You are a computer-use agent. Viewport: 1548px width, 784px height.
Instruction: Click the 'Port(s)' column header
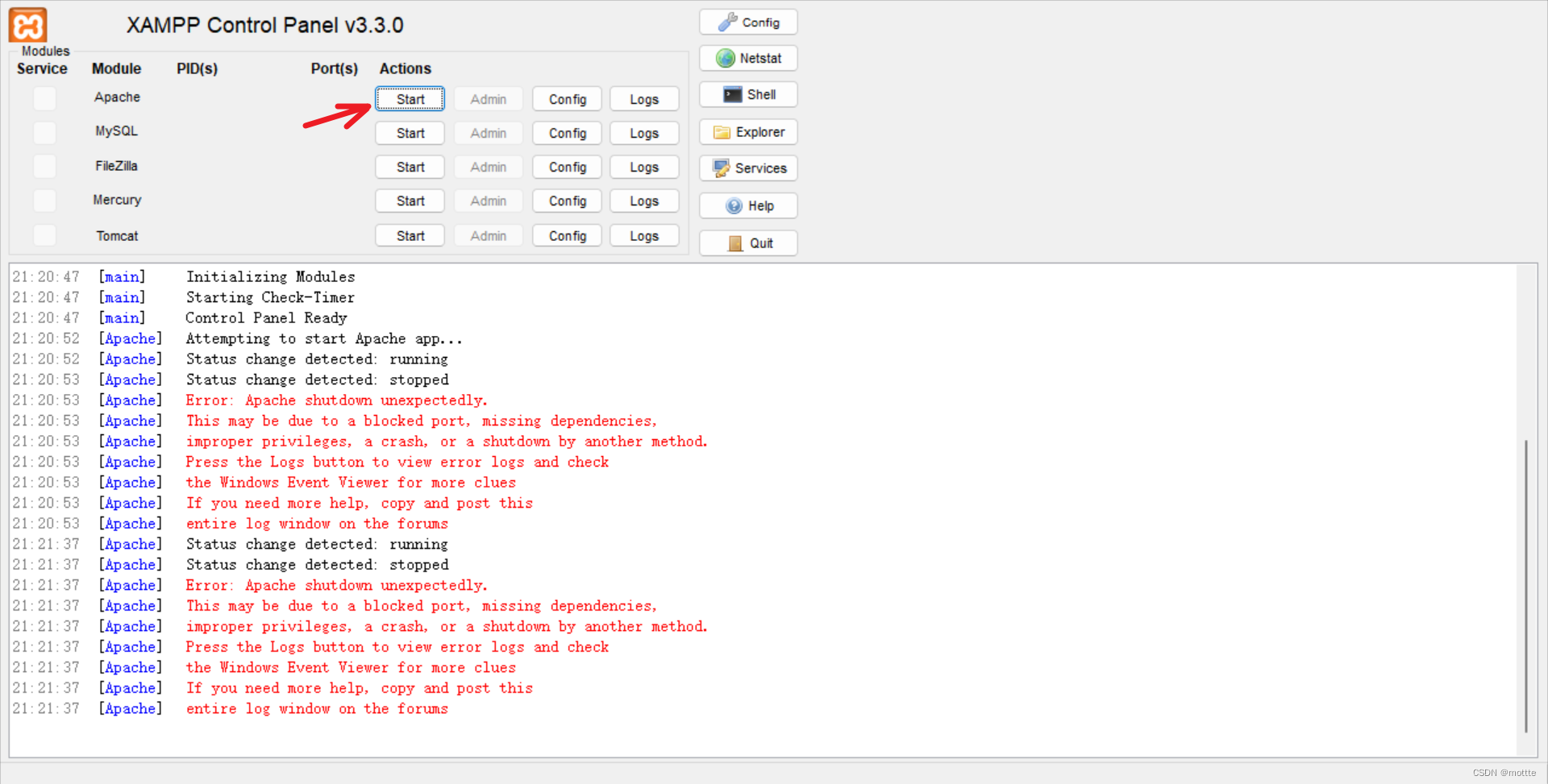coord(335,68)
